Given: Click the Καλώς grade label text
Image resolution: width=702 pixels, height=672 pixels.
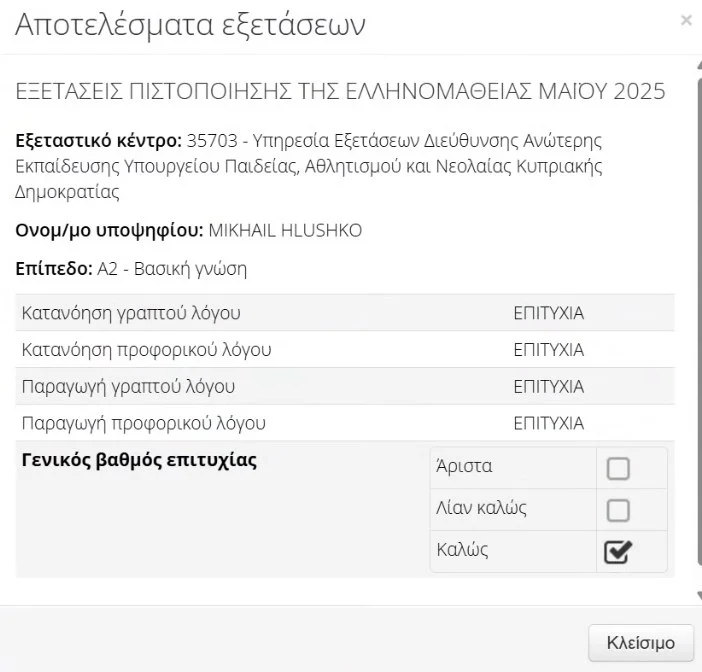Looking at the screenshot, I should [463, 549].
